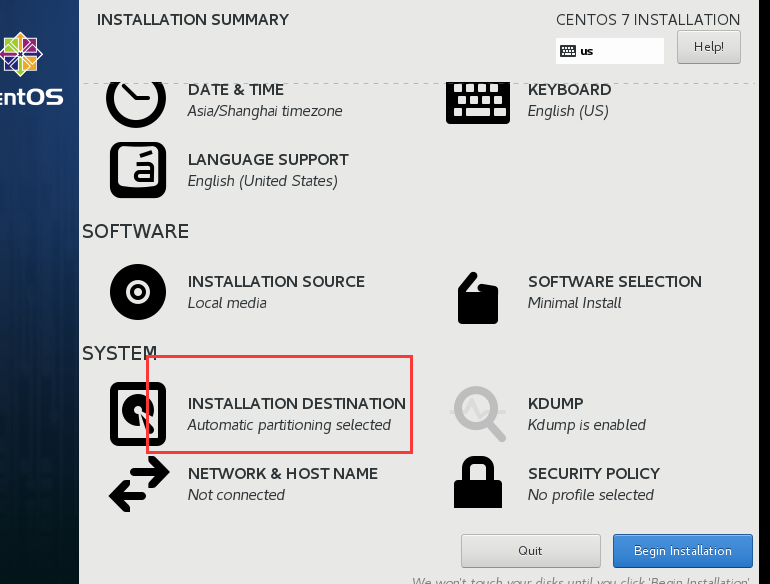This screenshot has height=584, width=770.
Task: Open the Help! button
Action: coord(709,47)
